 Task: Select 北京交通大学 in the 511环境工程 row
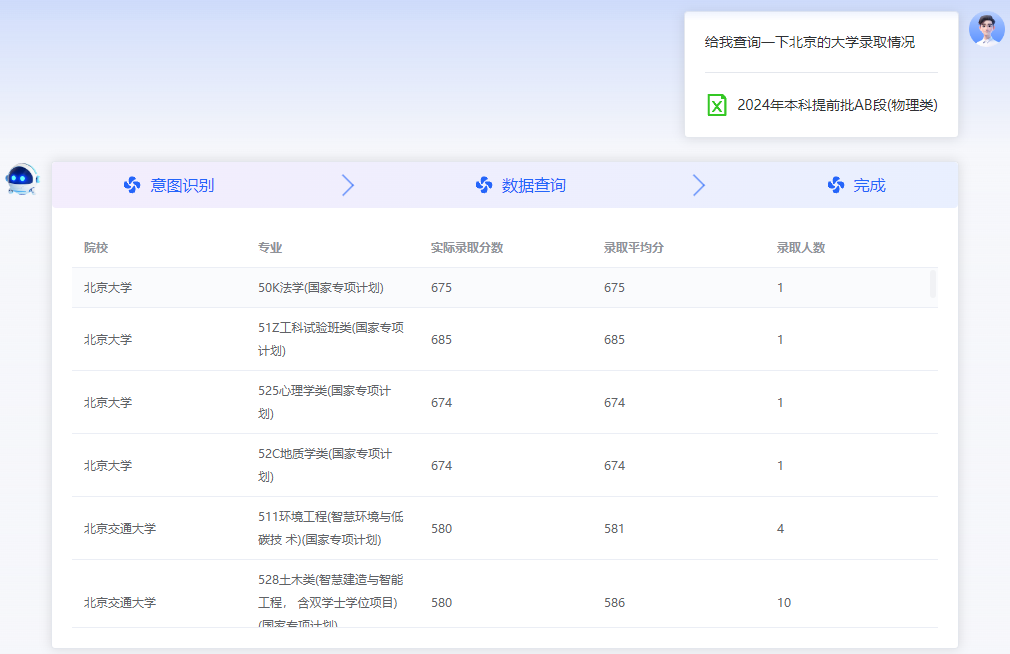tap(120, 529)
